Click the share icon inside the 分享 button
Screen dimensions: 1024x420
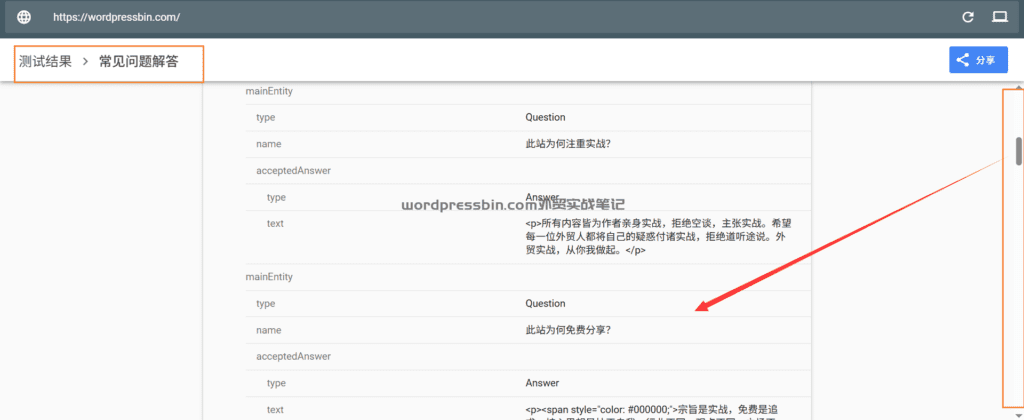click(x=963, y=60)
